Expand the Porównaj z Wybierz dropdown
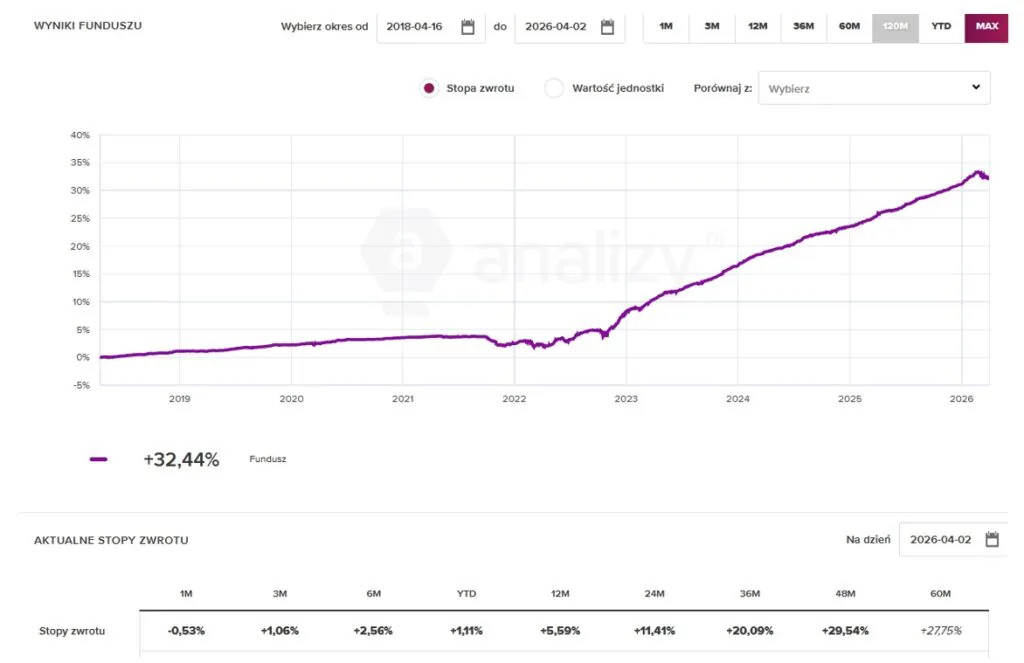The height and width of the screenshot is (663, 1024). click(873, 88)
